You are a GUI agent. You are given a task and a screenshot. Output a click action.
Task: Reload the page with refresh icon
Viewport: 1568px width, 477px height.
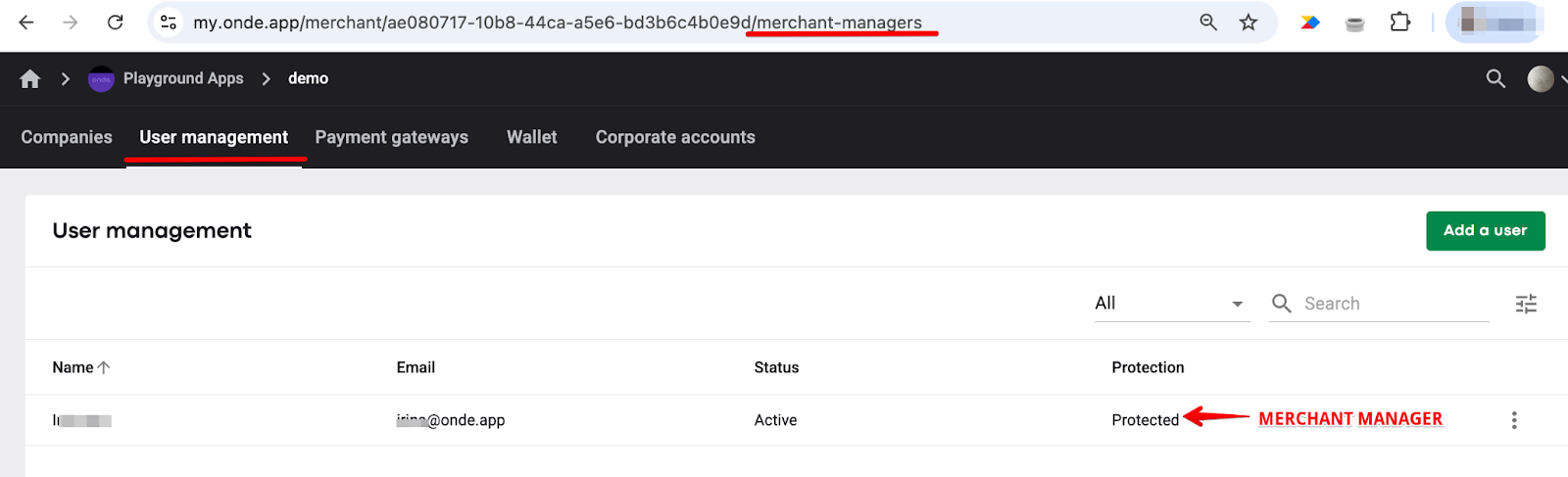click(x=115, y=23)
